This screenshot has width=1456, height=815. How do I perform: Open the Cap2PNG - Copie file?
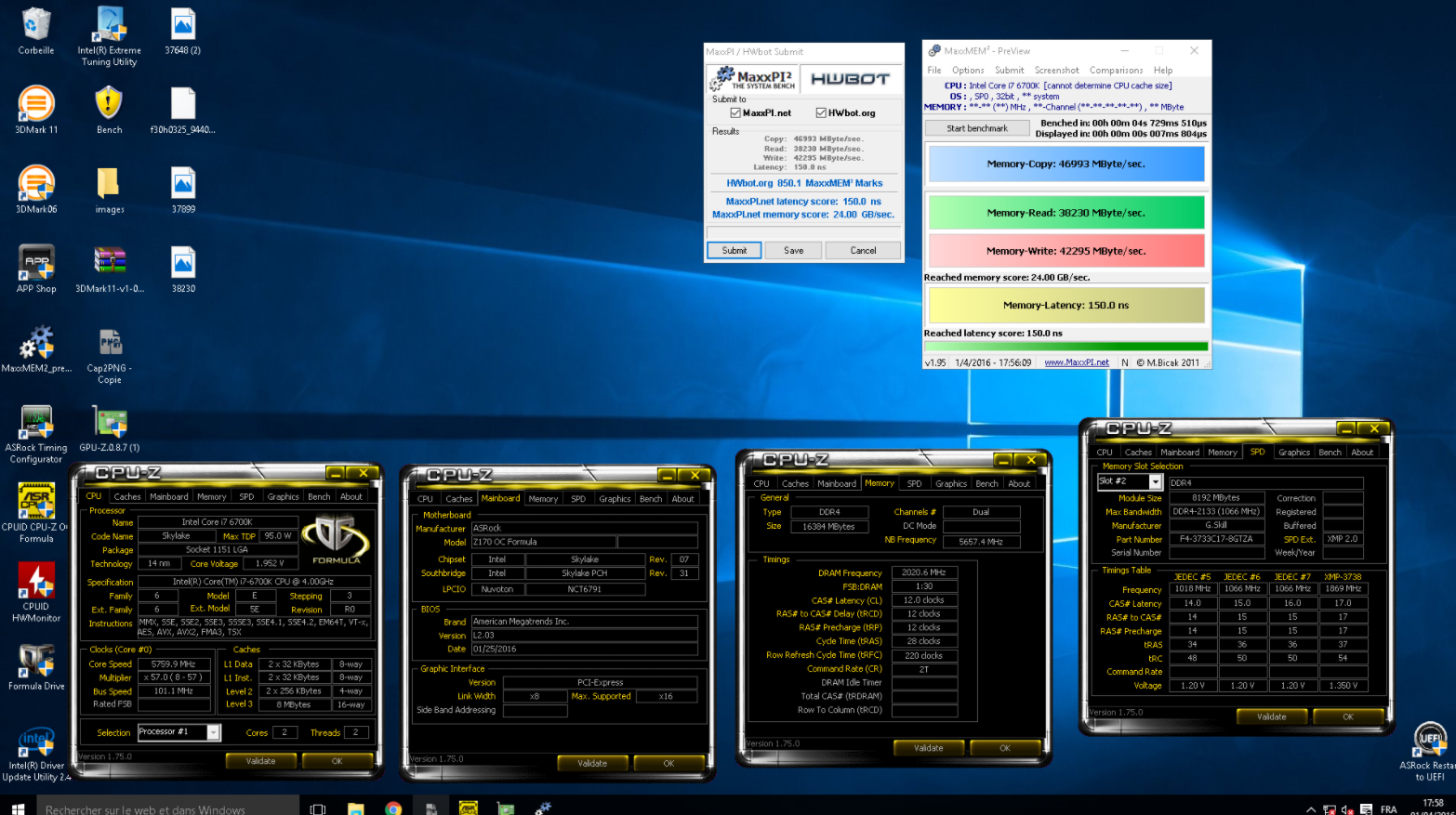[110, 354]
